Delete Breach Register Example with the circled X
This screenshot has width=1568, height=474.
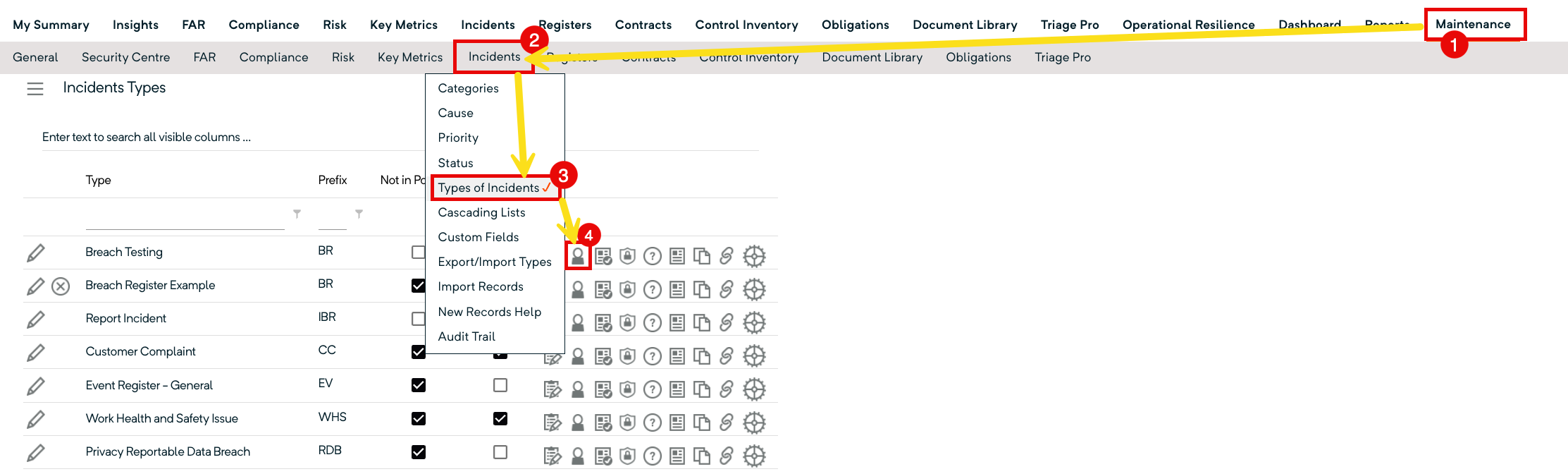coord(61,286)
